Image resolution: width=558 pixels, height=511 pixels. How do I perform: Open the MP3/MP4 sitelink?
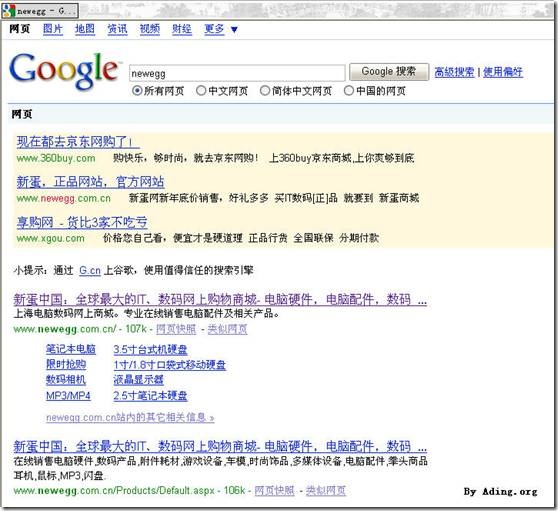pos(68,396)
